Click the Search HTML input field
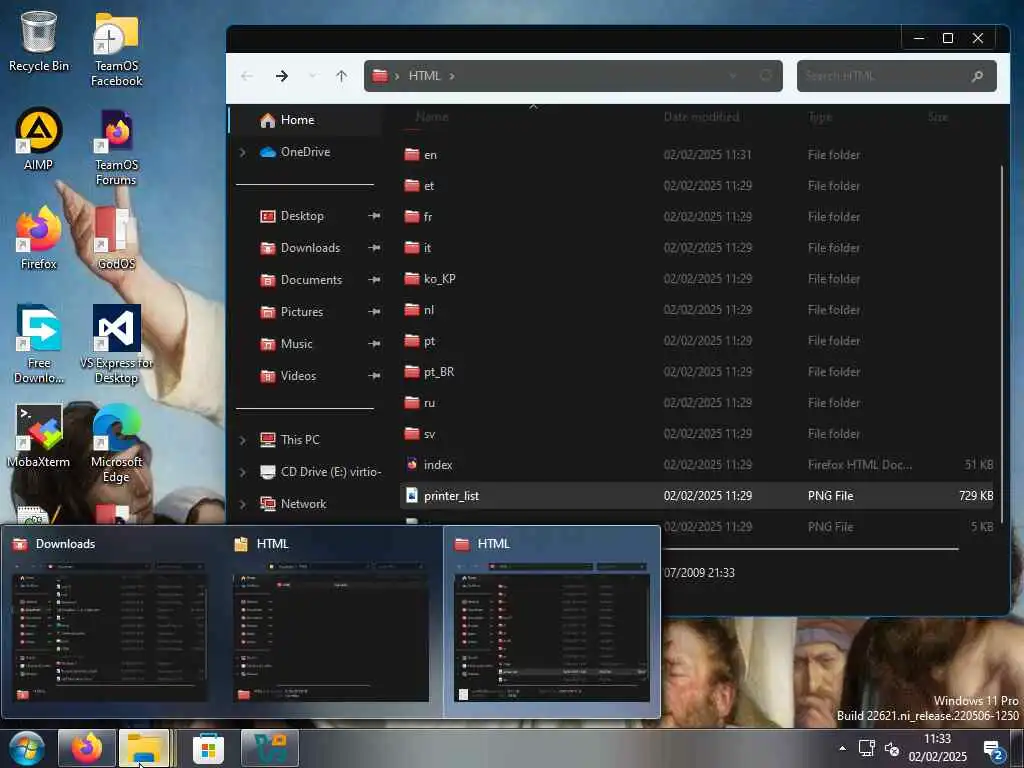The height and width of the screenshot is (768, 1024). tap(883, 76)
